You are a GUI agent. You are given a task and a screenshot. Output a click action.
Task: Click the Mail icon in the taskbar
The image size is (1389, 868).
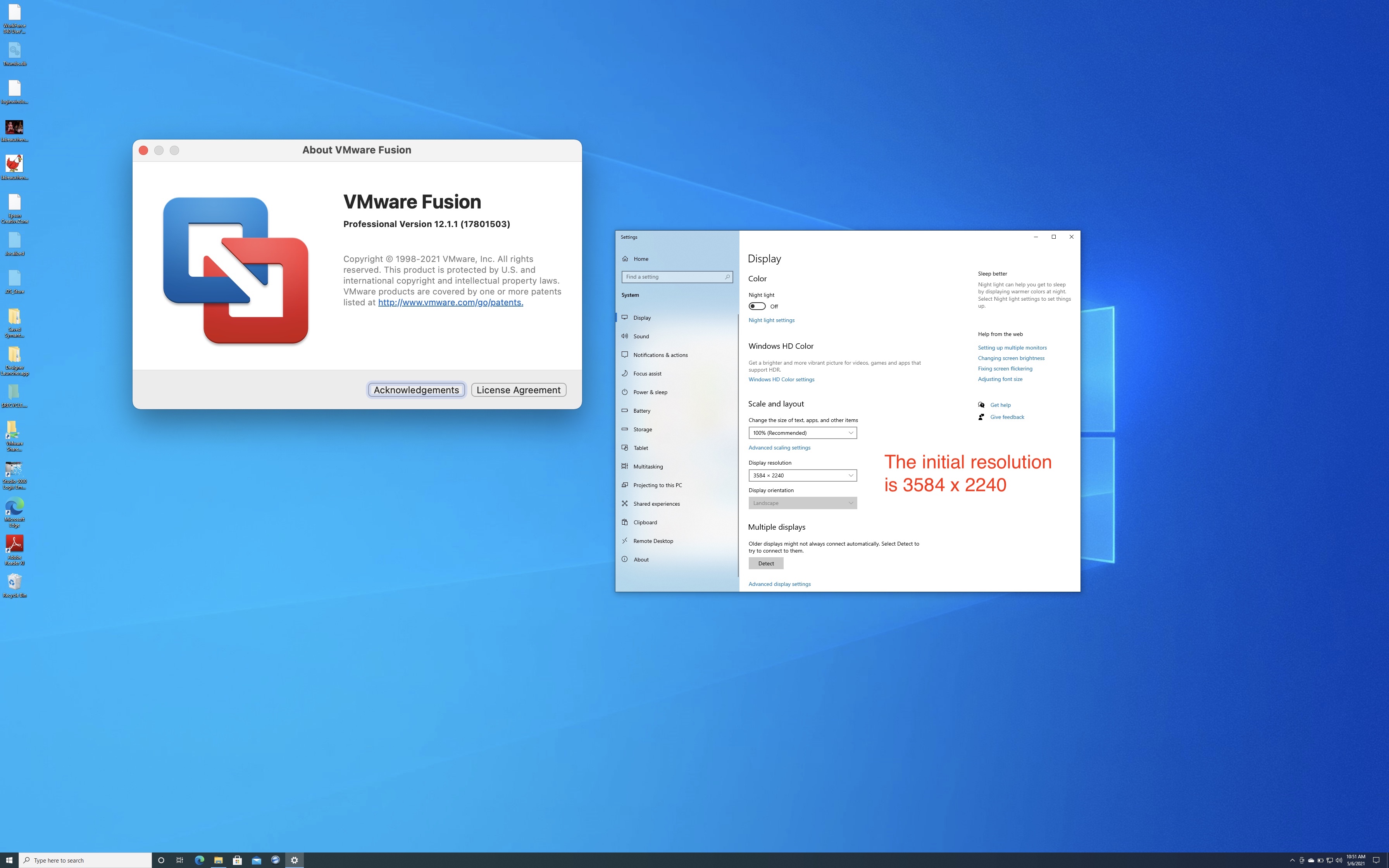(257, 860)
